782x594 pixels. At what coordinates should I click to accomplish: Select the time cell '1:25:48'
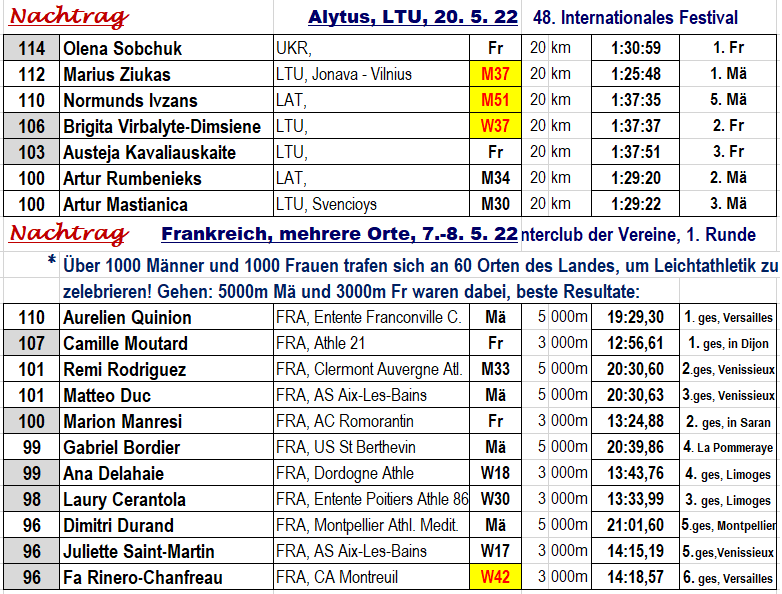coord(635,74)
